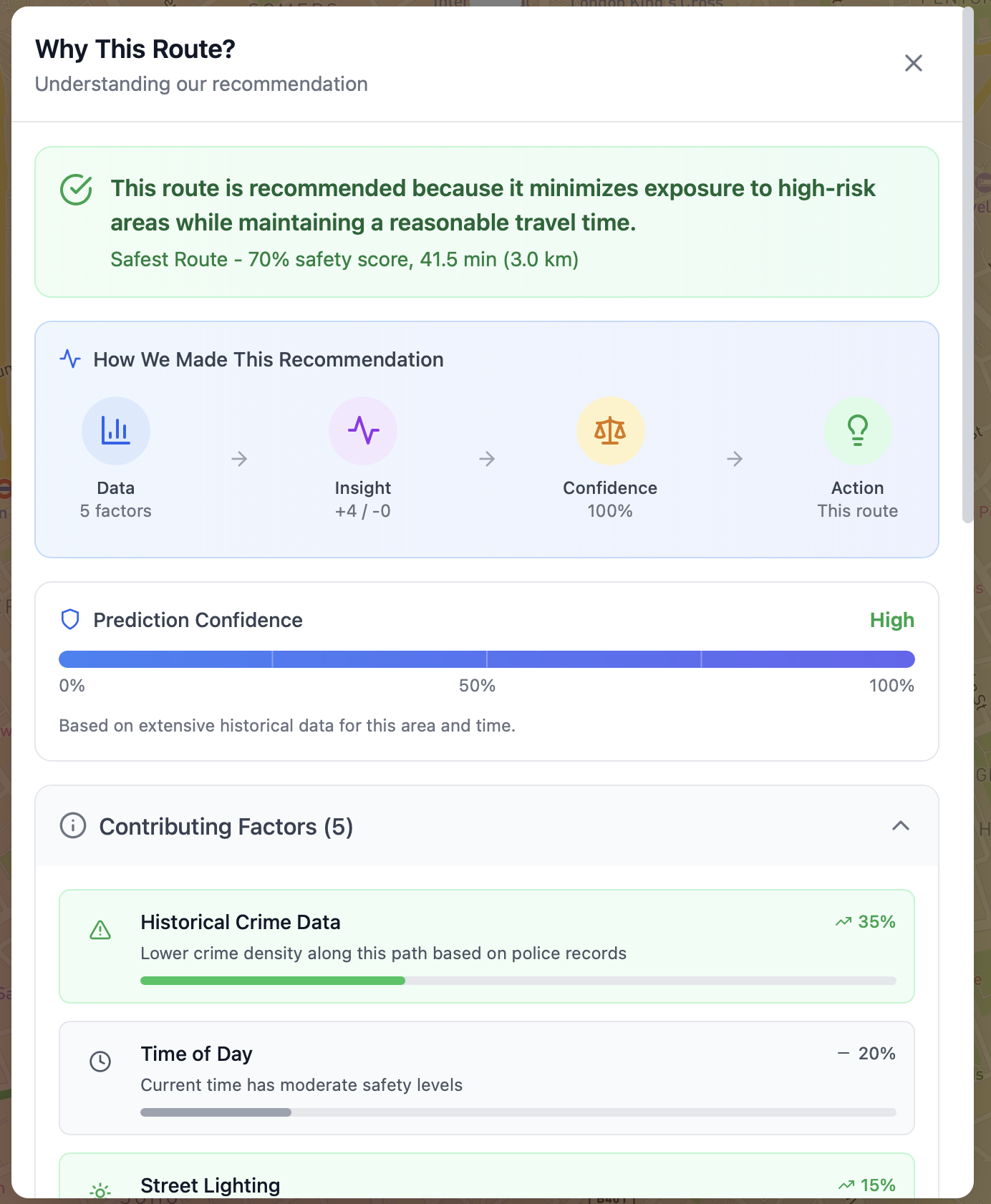Click the Contributing Factors info icon
This screenshot has height=1204, width=991.
click(x=73, y=825)
